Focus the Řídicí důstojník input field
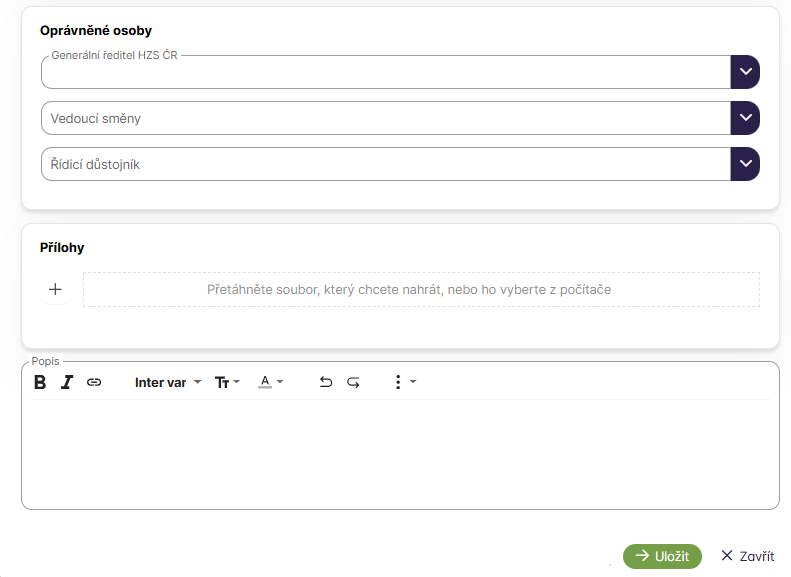The height and width of the screenshot is (577, 791). click(385, 164)
